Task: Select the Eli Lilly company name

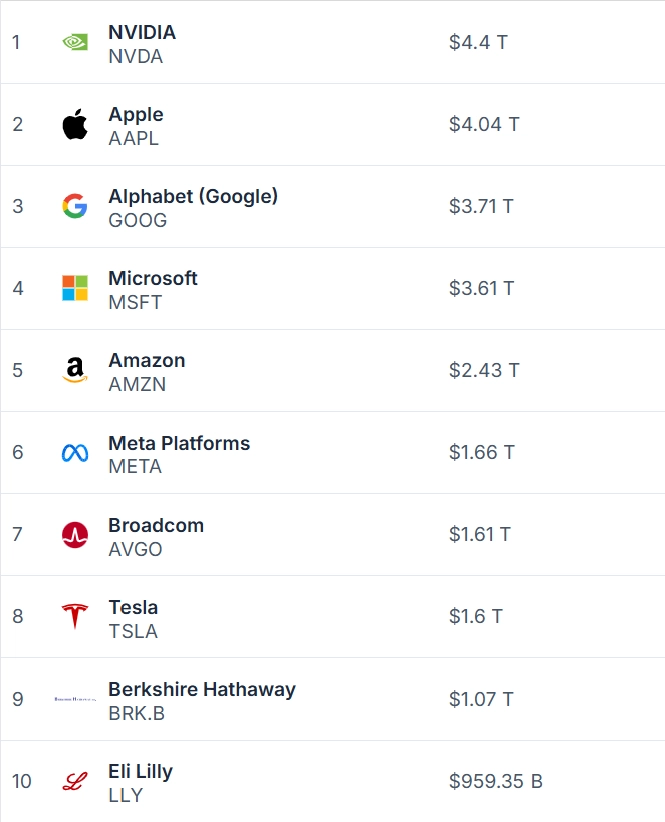Action: tap(140, 771)
